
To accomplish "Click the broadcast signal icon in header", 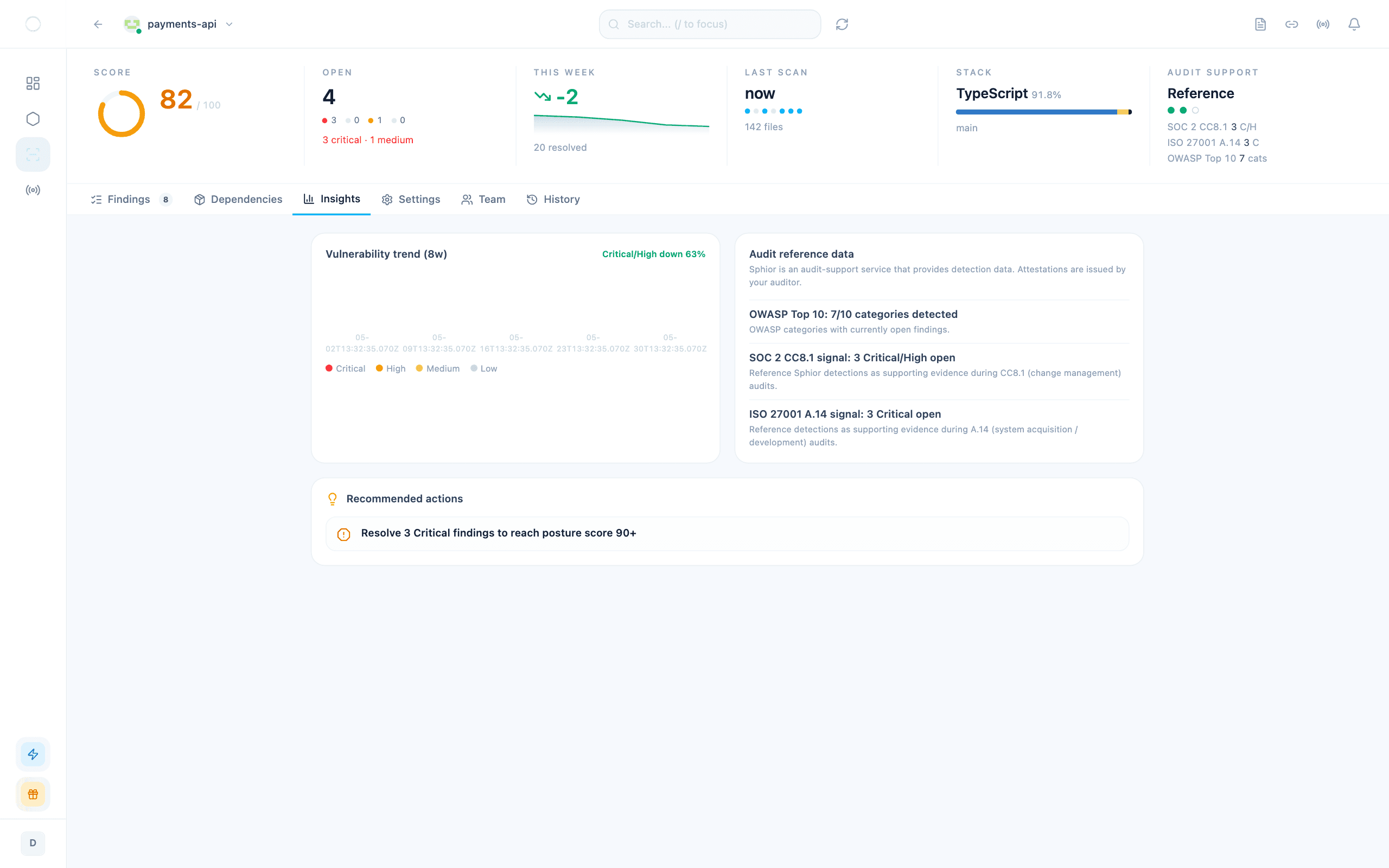I will (x=1323, y=24).
